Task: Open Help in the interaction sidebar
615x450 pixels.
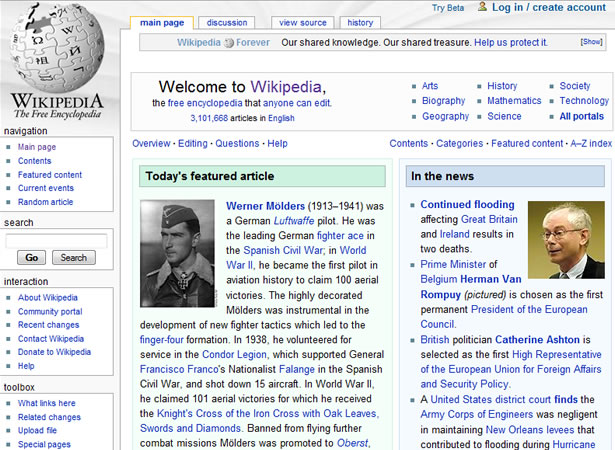Action: 26,366
